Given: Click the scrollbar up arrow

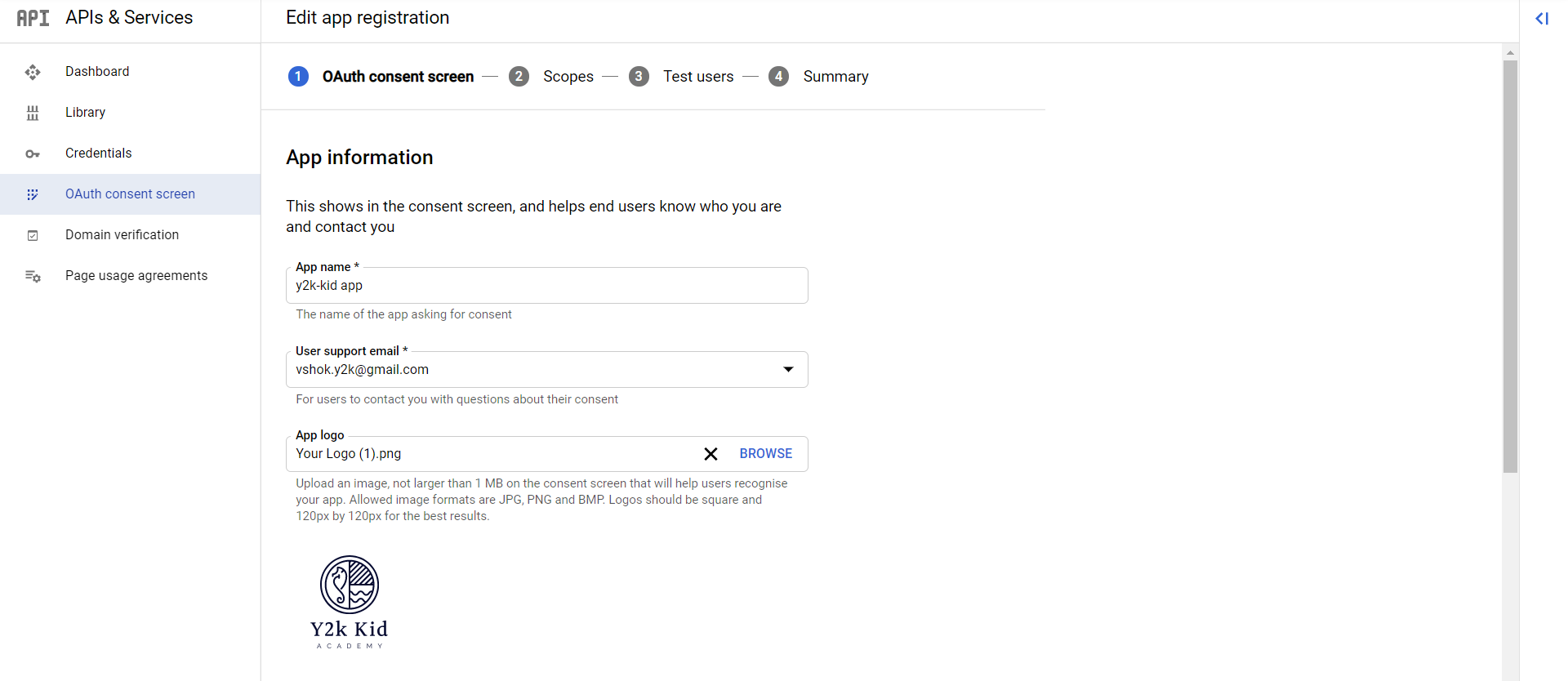Looking at the screenshot, I should click(1510, 52).
